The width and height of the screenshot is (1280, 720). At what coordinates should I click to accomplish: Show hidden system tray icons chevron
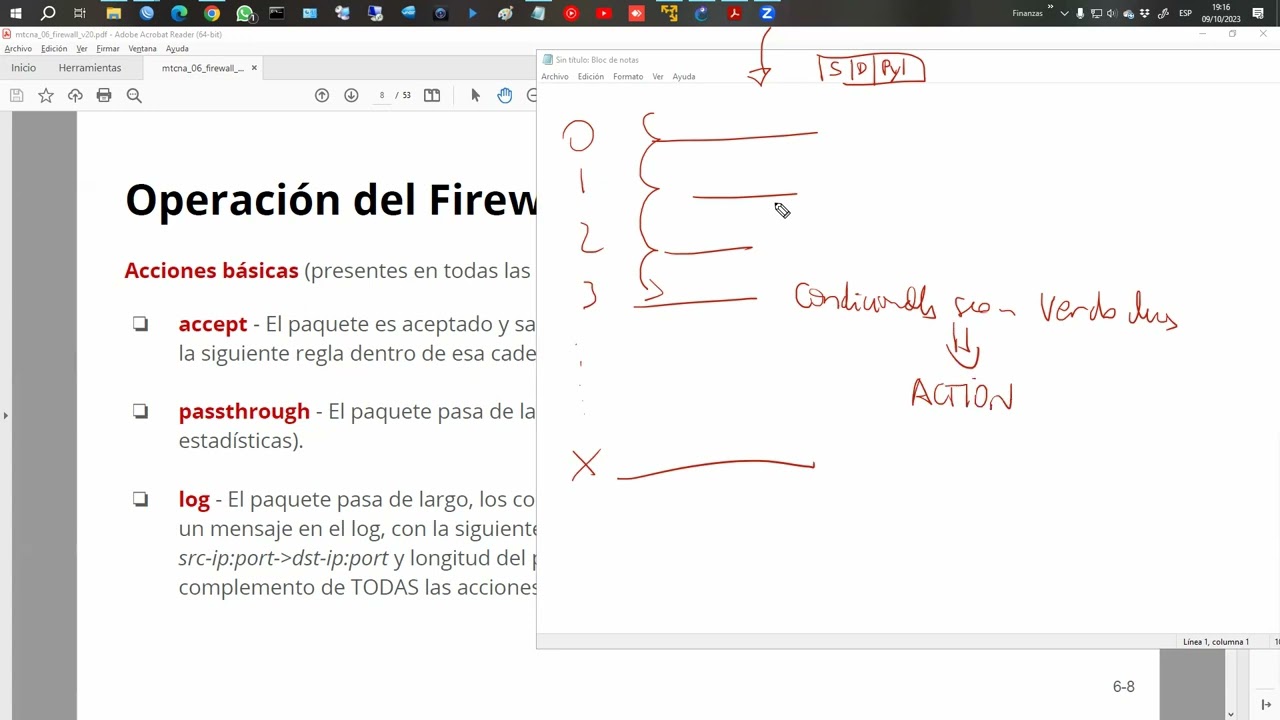pyautogui.click(x=1064, y=14)
